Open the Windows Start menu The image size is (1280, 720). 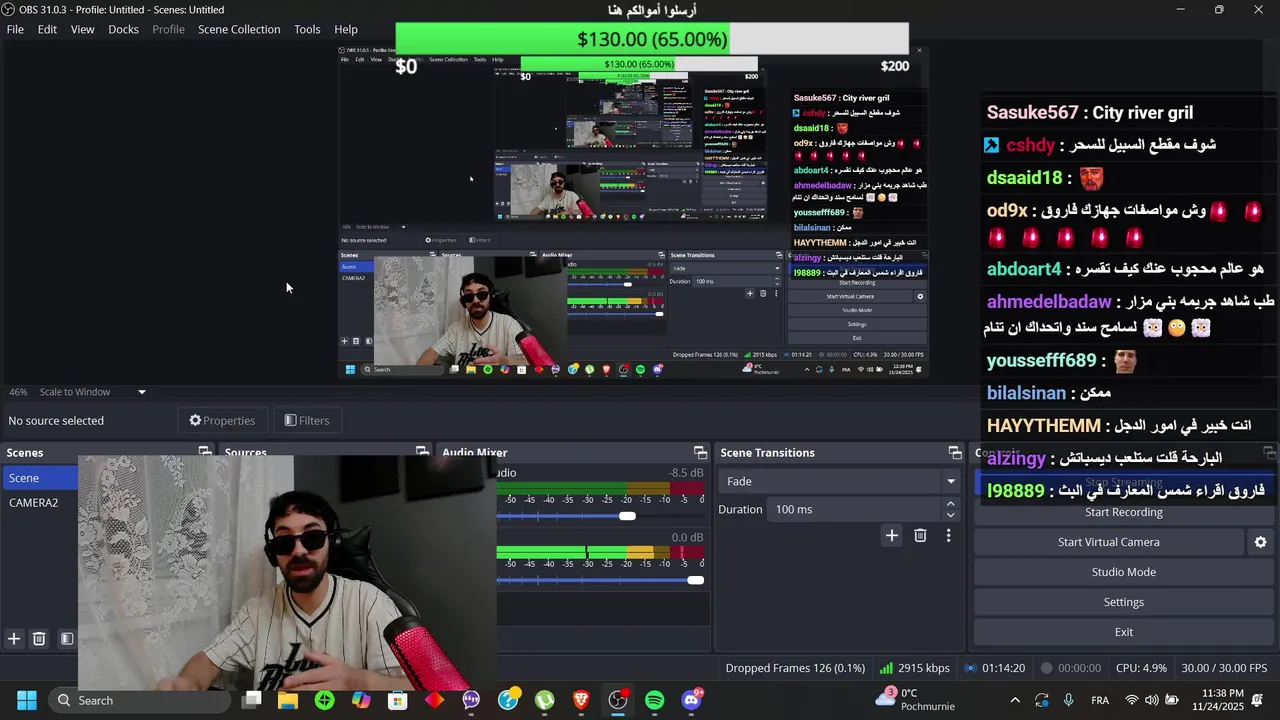(x=27, y=700)
